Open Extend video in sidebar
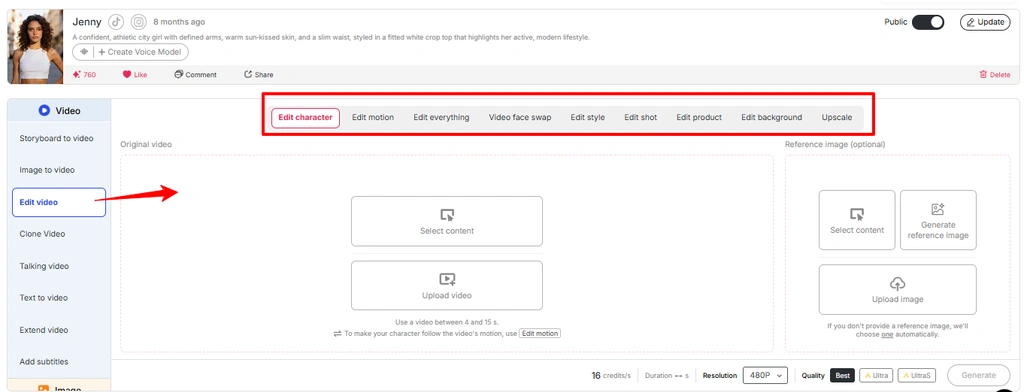 coord(44,330)
